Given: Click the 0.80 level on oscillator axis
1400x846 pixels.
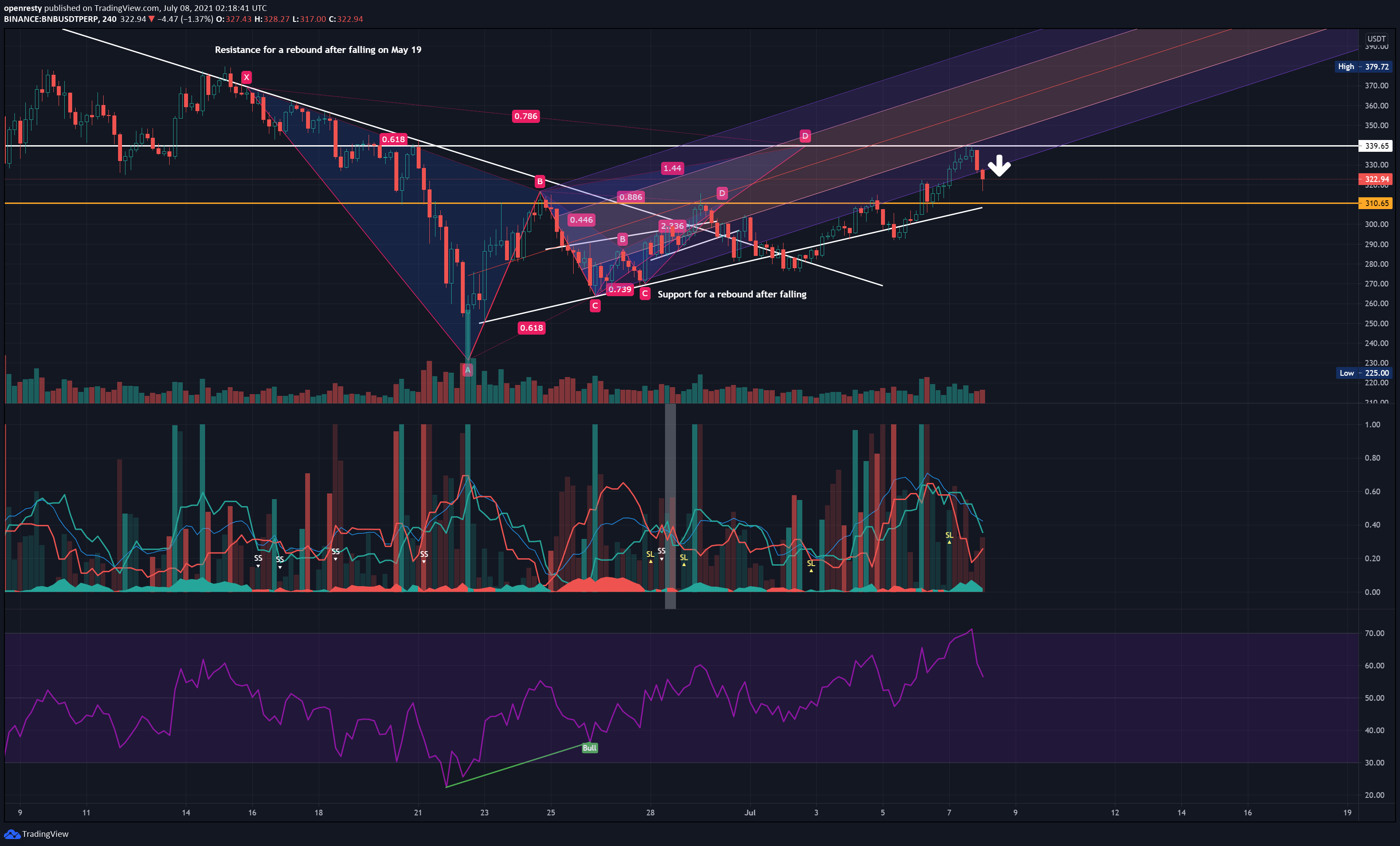Looking at the screenshot, I should click(1372, 458).
